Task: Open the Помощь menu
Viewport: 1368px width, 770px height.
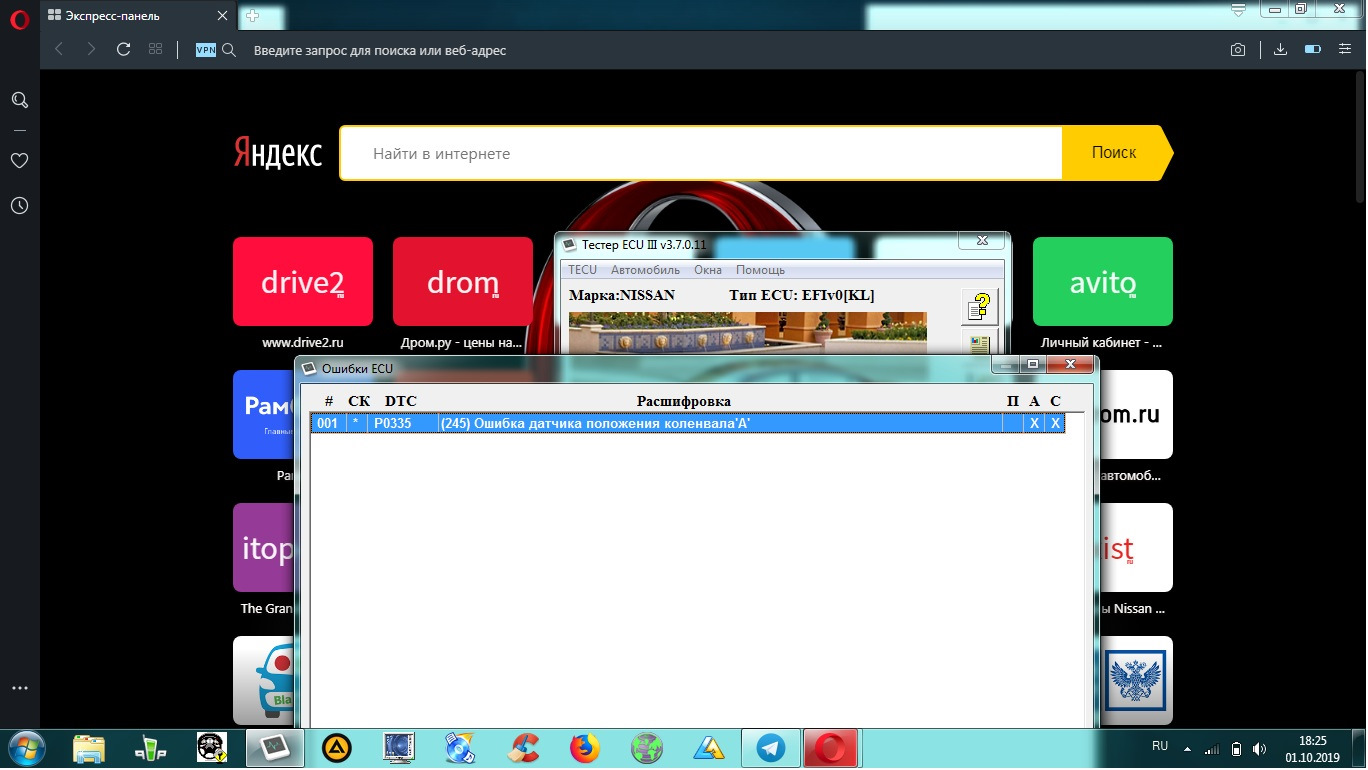Action: [761, 270]
